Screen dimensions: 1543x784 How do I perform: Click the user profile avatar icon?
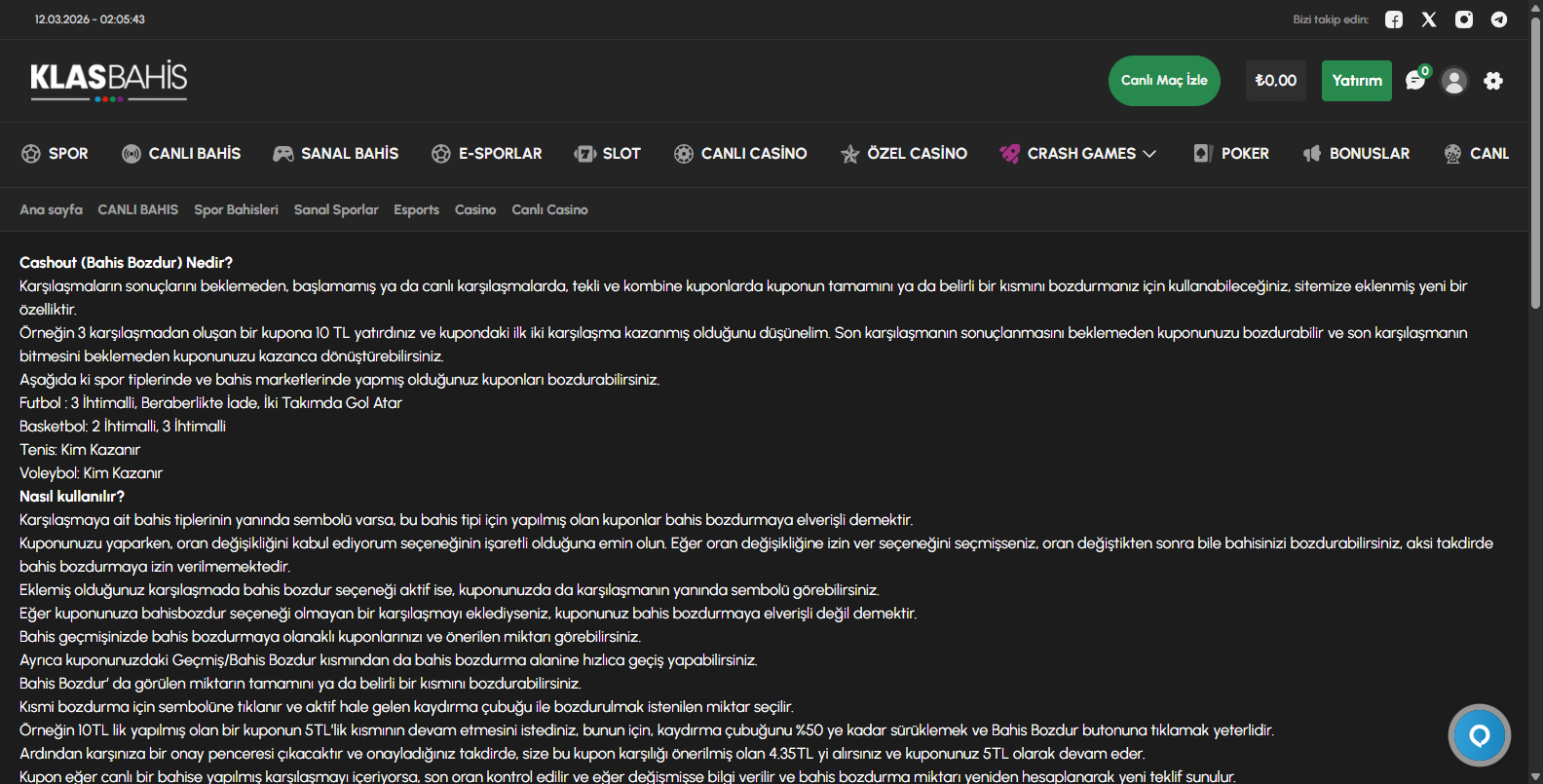(x=1454, y=81)
